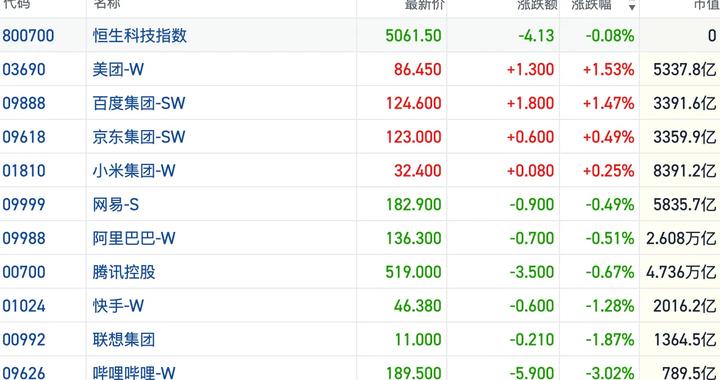This screenshot has height=380, width=720.
Task: Click percentage +0.49%
Action: tap(608, 137)
